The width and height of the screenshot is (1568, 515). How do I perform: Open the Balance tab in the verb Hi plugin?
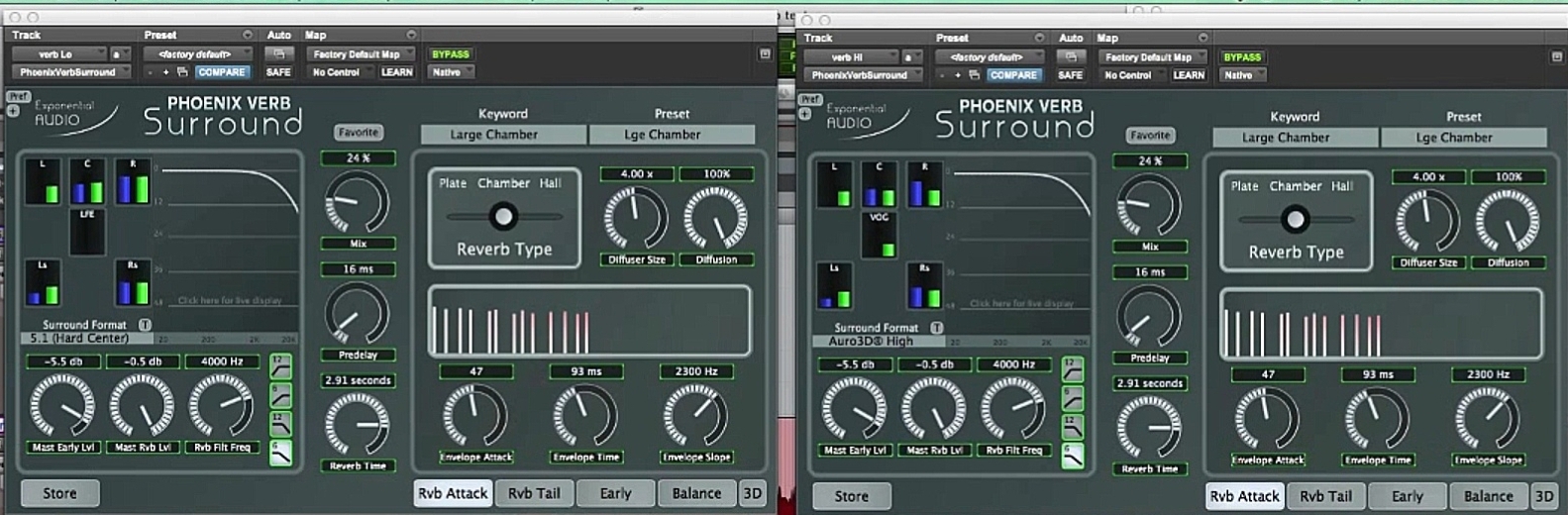1488,496
